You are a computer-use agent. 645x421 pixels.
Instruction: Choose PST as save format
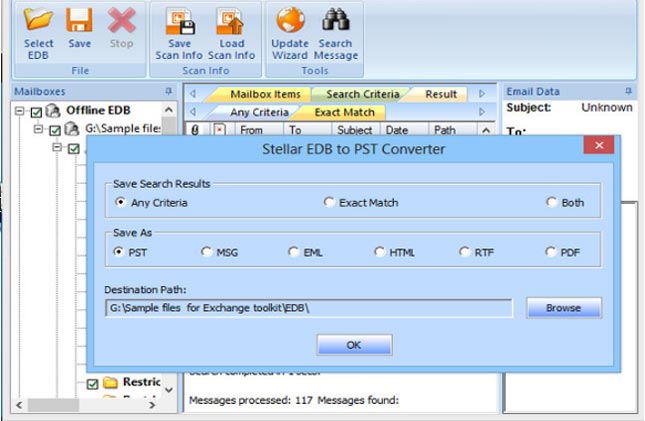[x=118, y=251]
